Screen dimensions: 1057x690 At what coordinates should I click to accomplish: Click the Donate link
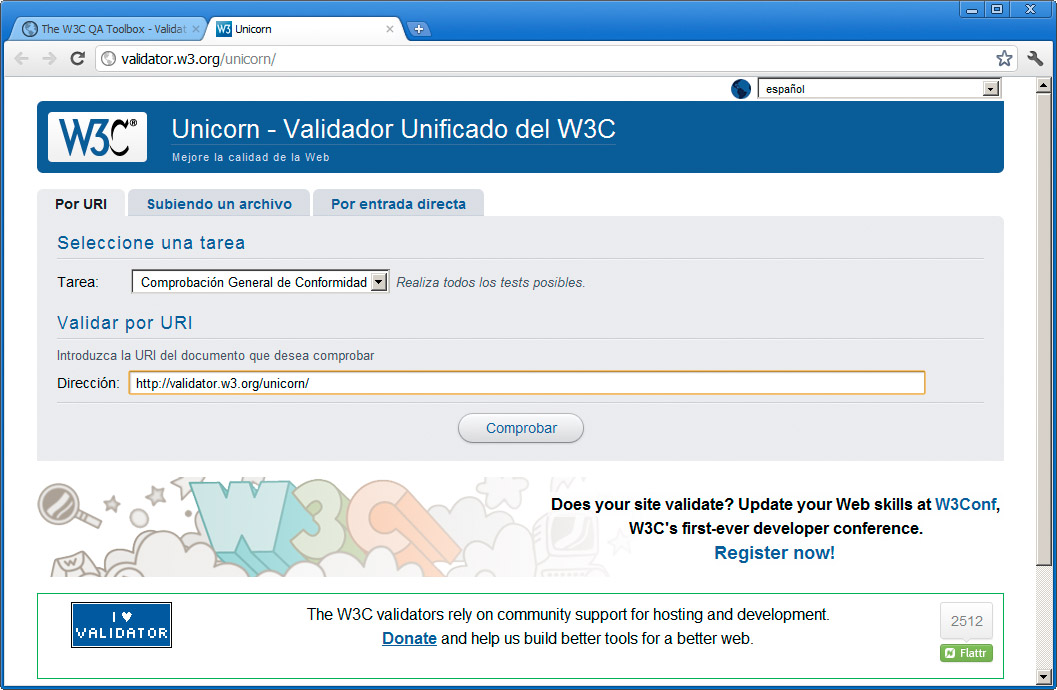(x=409, y=638)
